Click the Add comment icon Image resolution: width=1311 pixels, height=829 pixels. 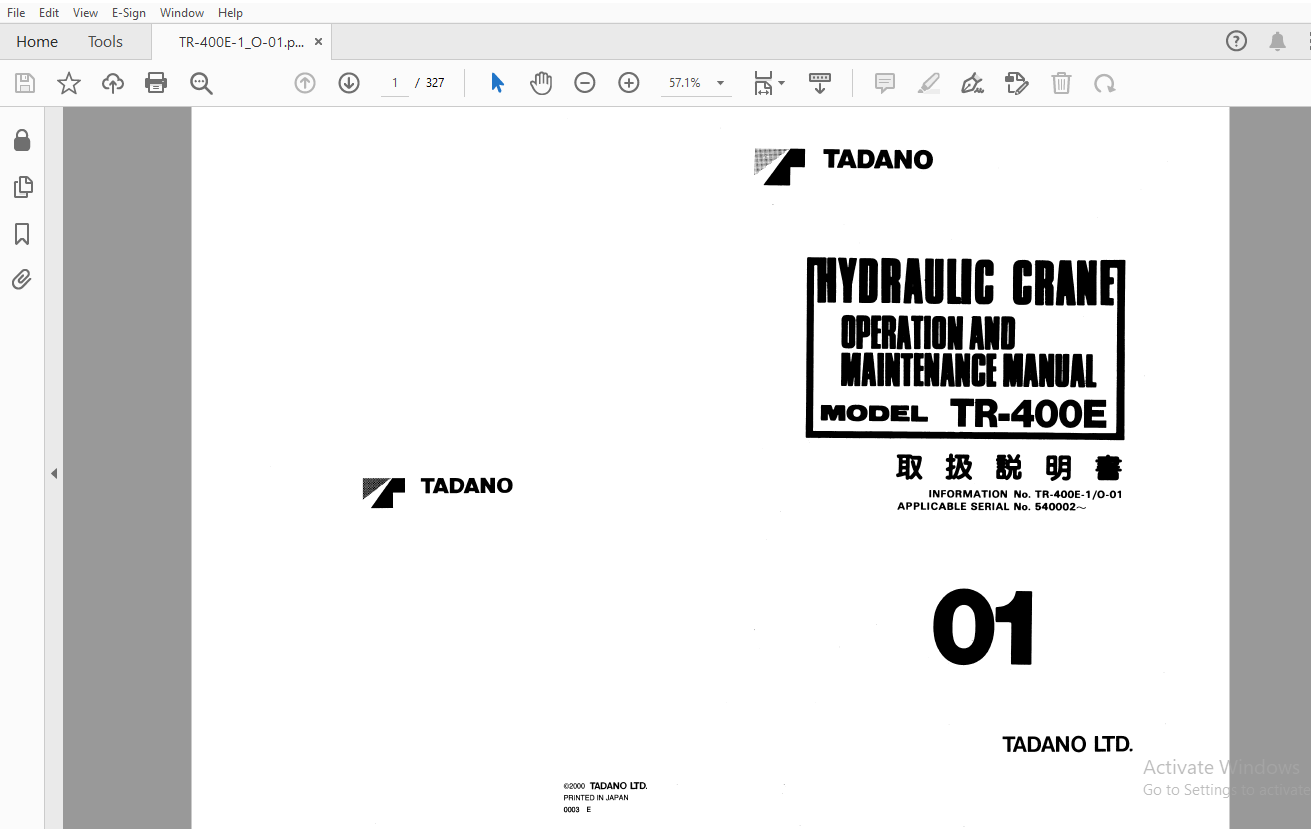(885, 83)
